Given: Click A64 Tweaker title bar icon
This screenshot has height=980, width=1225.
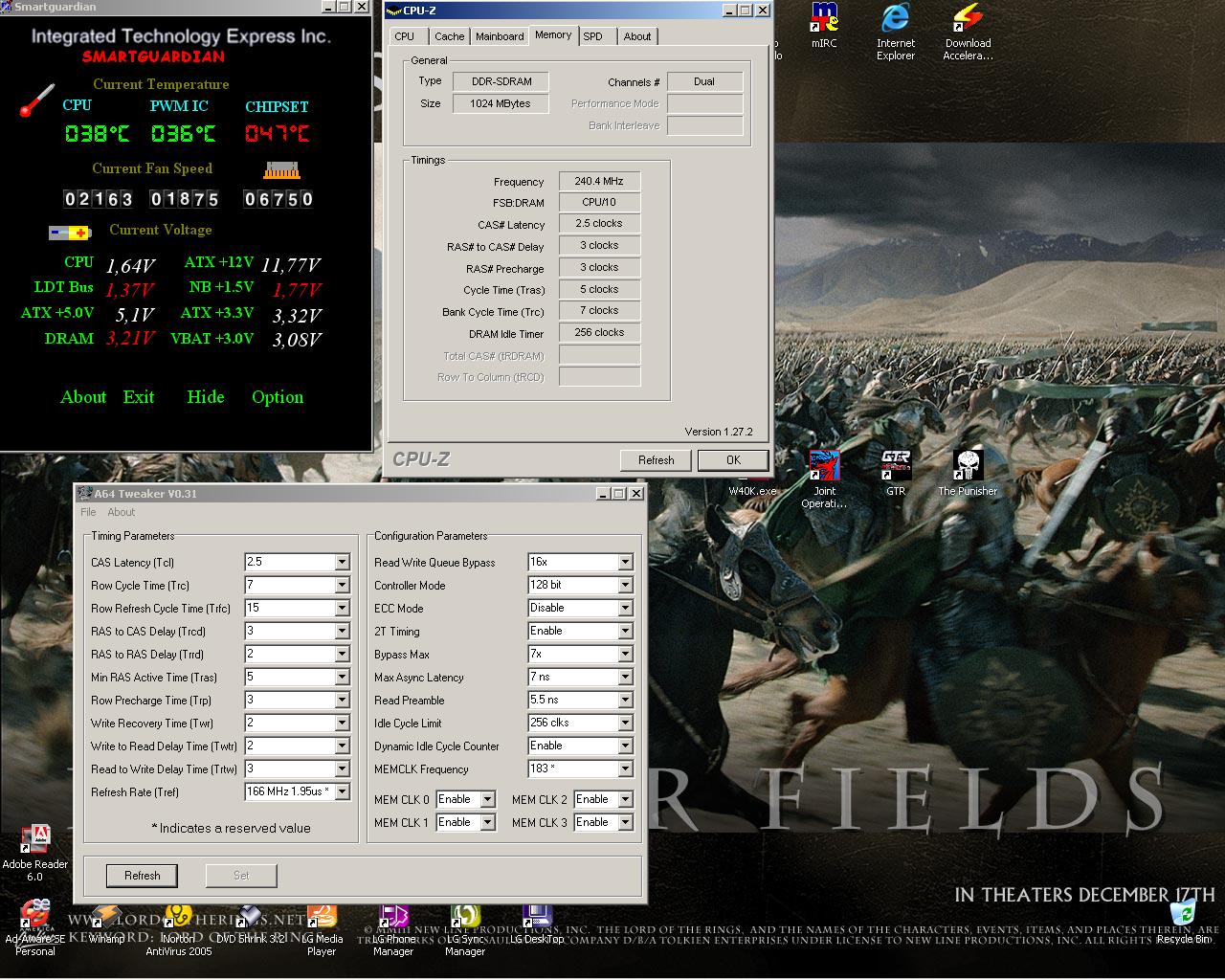Looking at the screenshot, I should coord(85,494).
